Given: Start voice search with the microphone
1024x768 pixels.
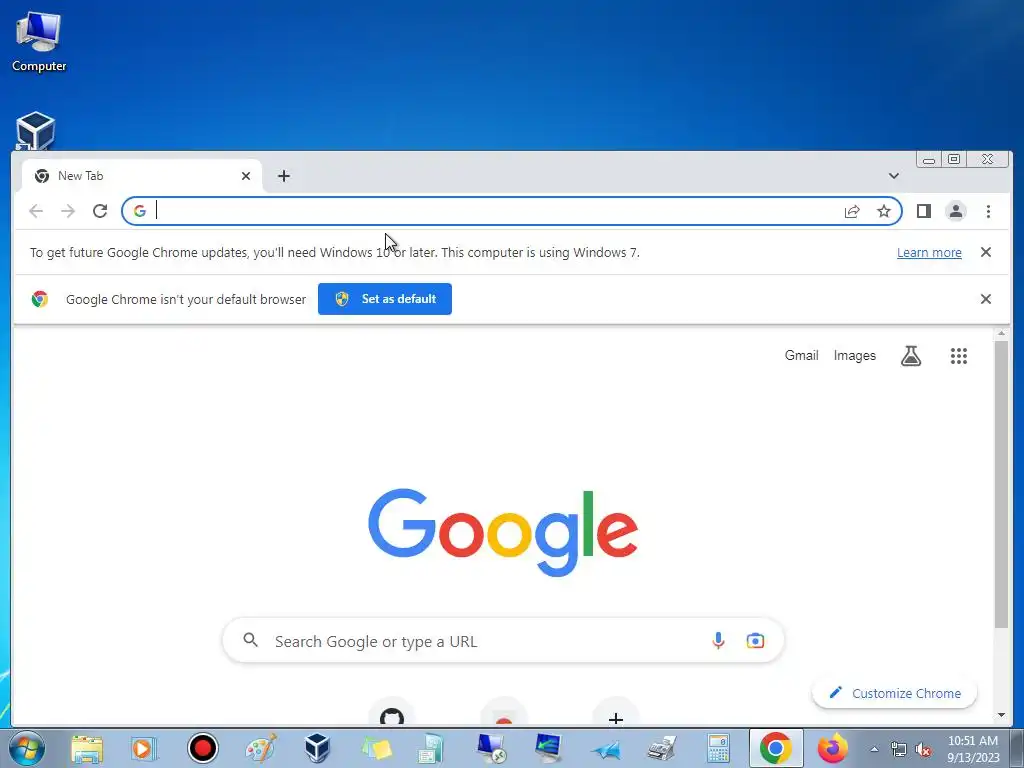Looking at the screenshot, I should pyautogui.click(x=718, y=641).
